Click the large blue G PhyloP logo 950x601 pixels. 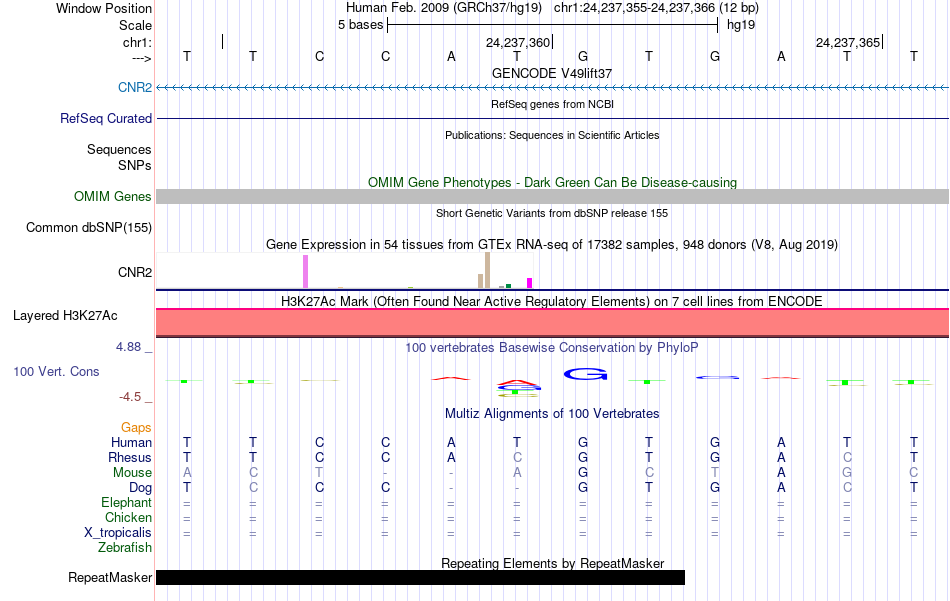pyautogui.click(x=585, y=374)
